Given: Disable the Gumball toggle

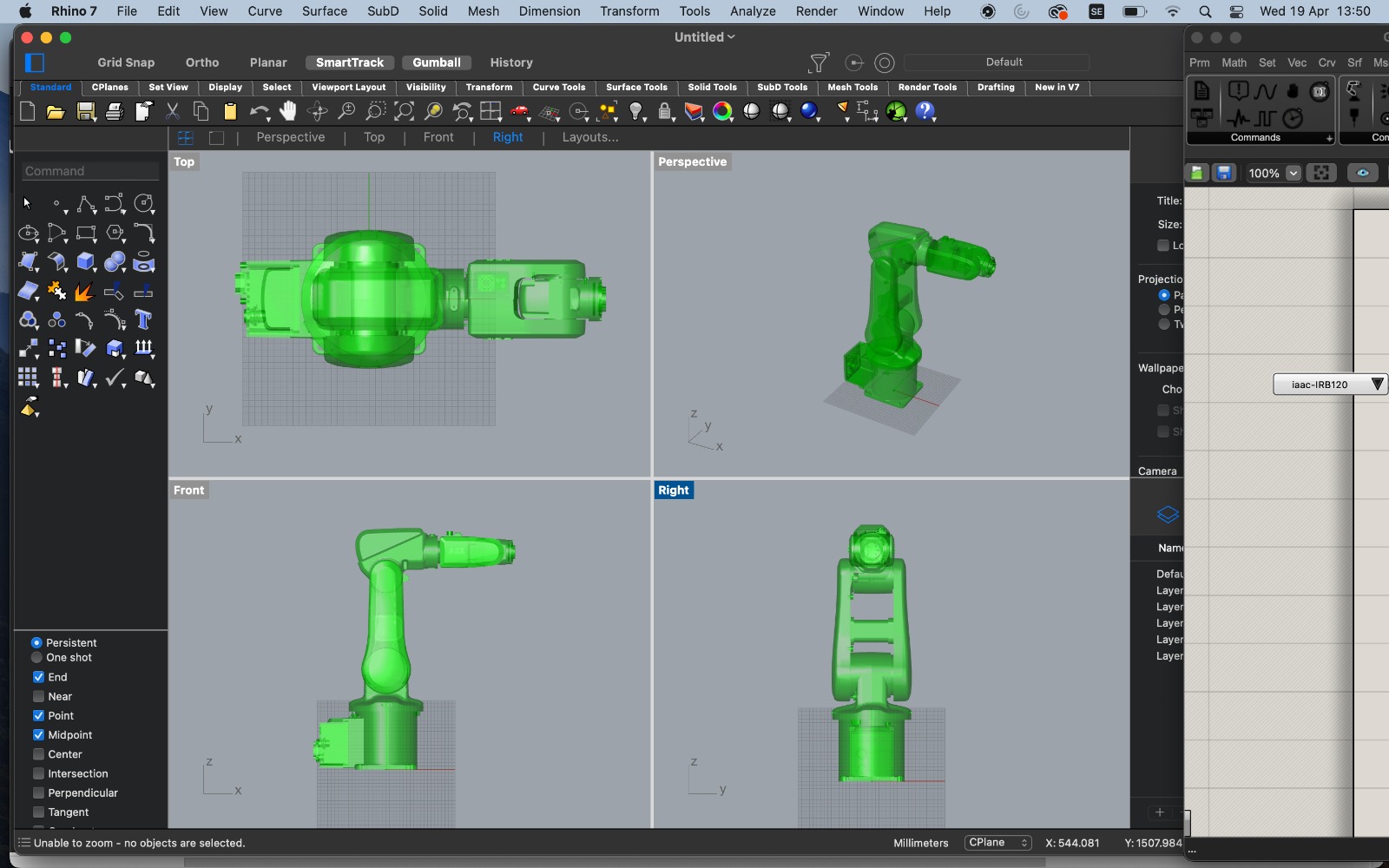Looking at the screenshot, I should point(437,62).
